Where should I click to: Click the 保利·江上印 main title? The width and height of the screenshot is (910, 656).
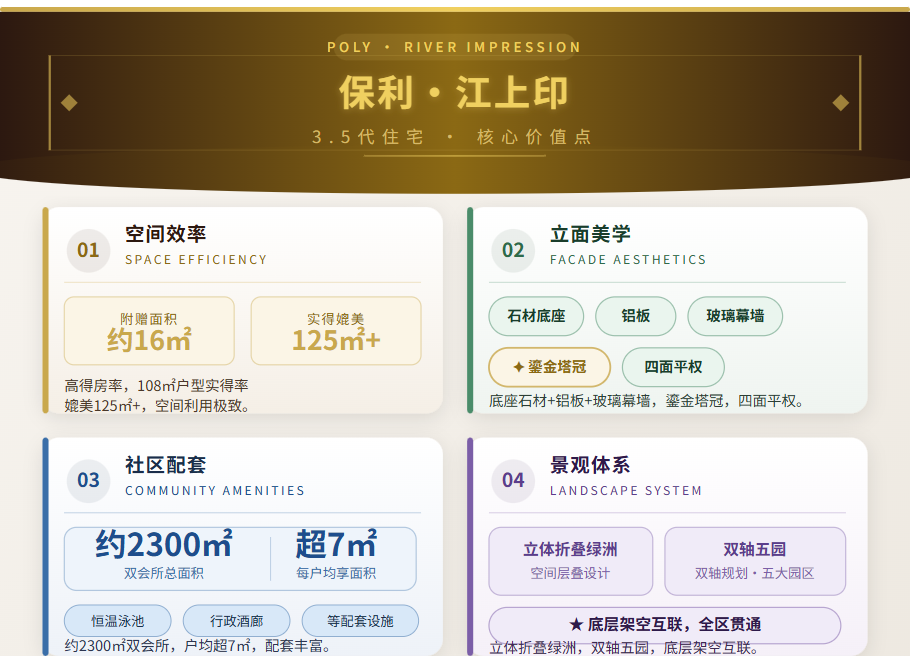[x=454, y=92]
